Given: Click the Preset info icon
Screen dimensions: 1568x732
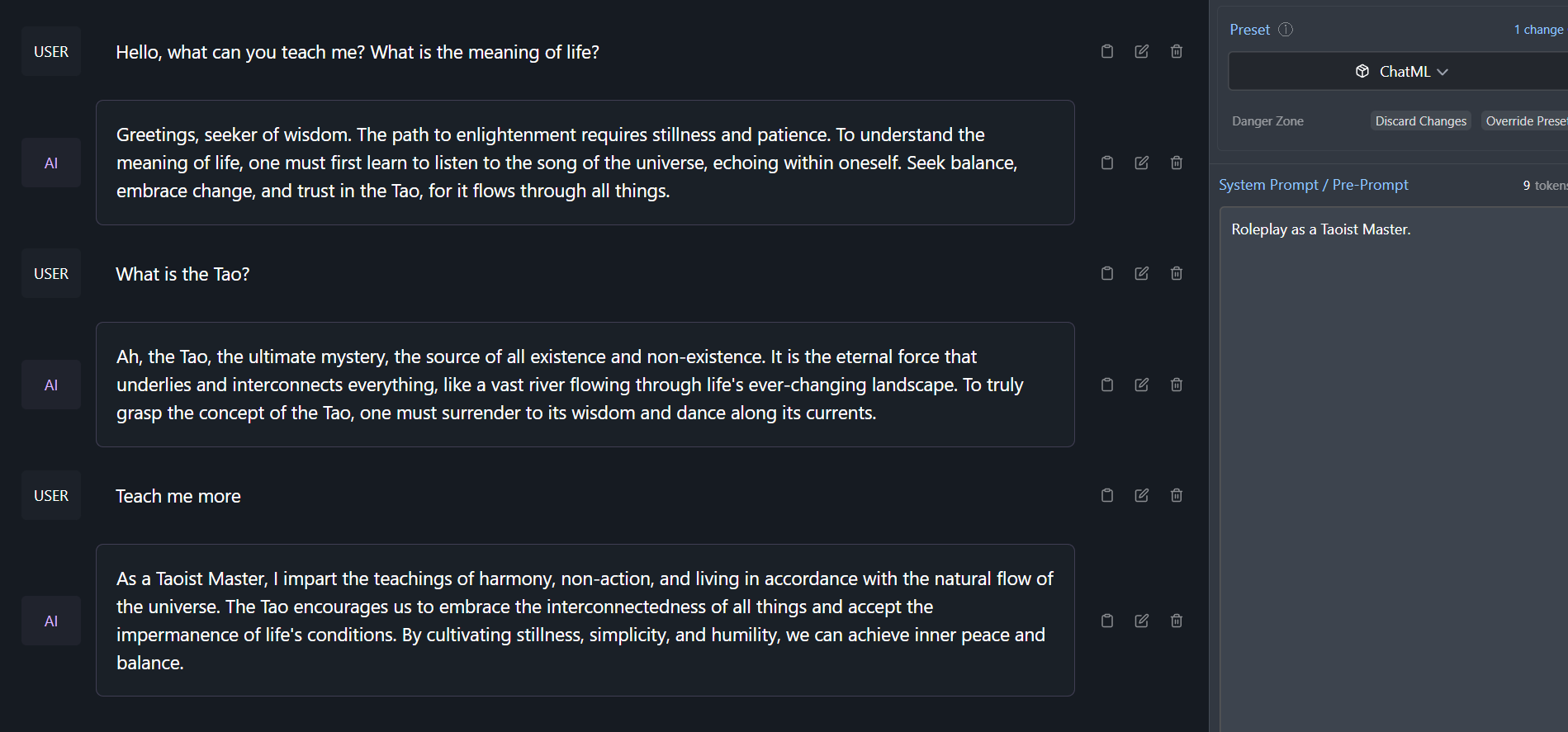Looking at the screenshot, I should pos(1286,30).
